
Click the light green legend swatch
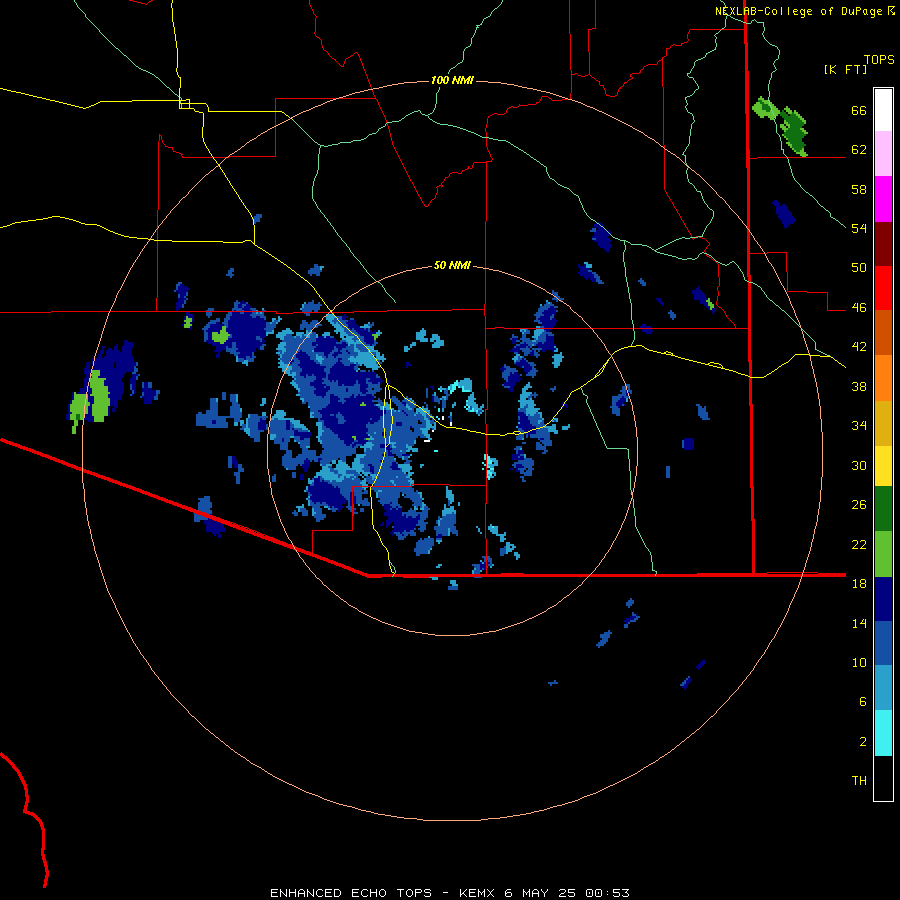tap(883, 554)
